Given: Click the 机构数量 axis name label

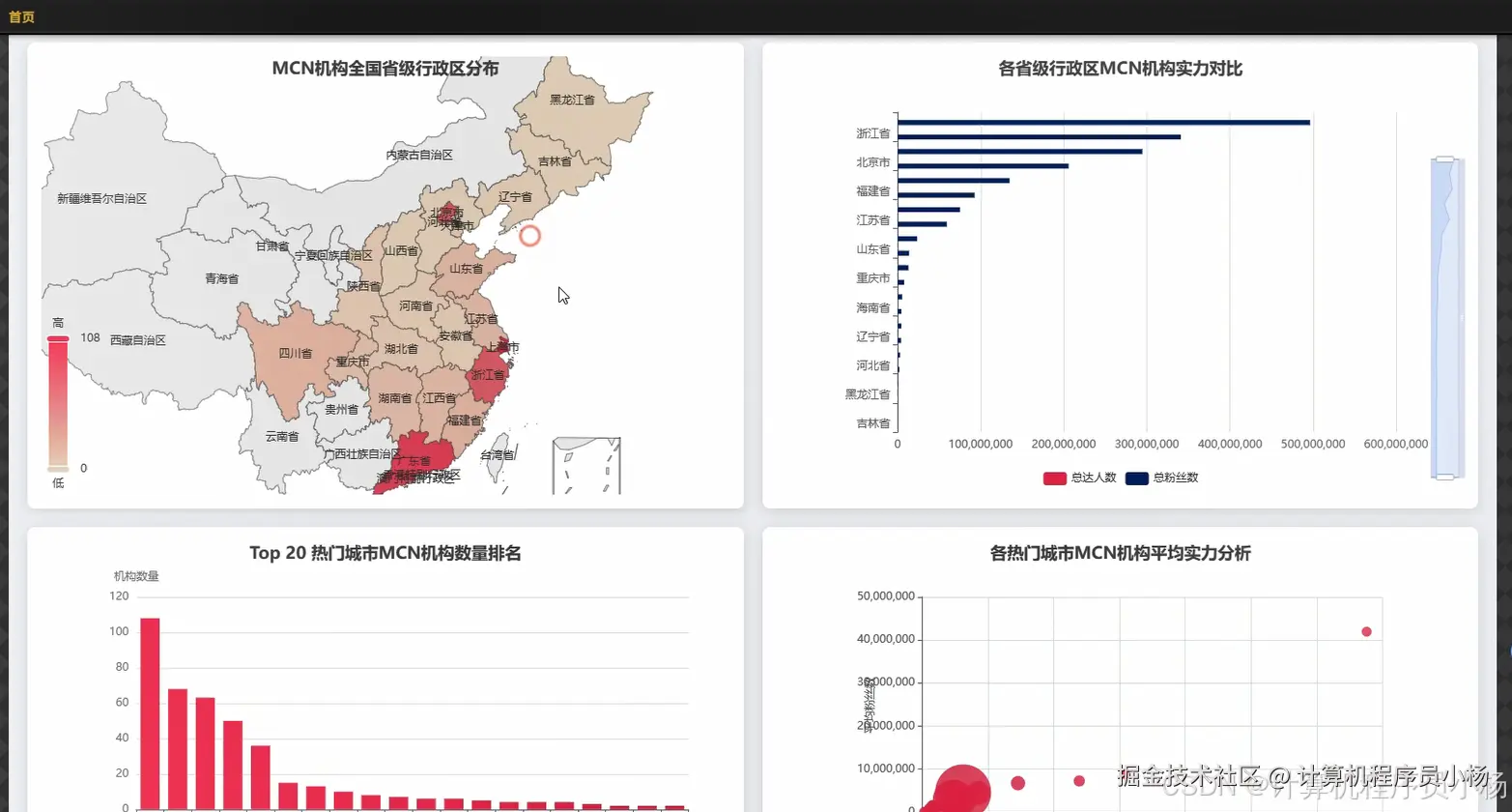Looking at the screenshot, I should coord(136,576).
